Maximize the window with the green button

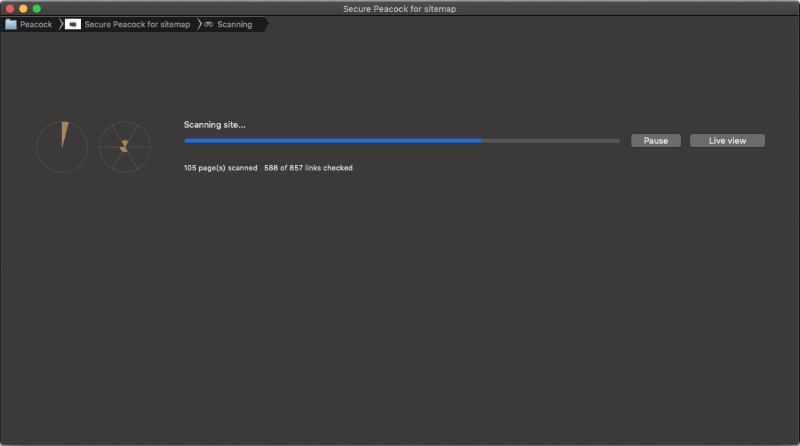click(x=37, y=9)
